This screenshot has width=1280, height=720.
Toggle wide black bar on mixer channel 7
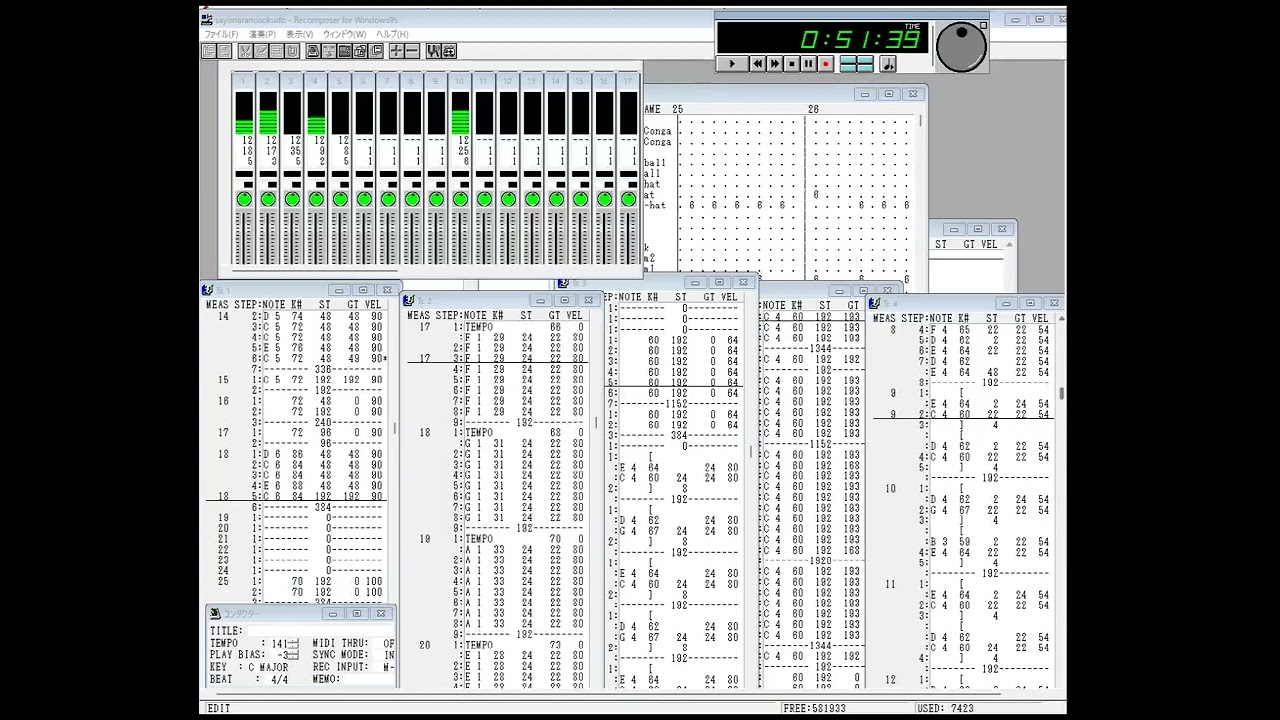coord(389,174)
